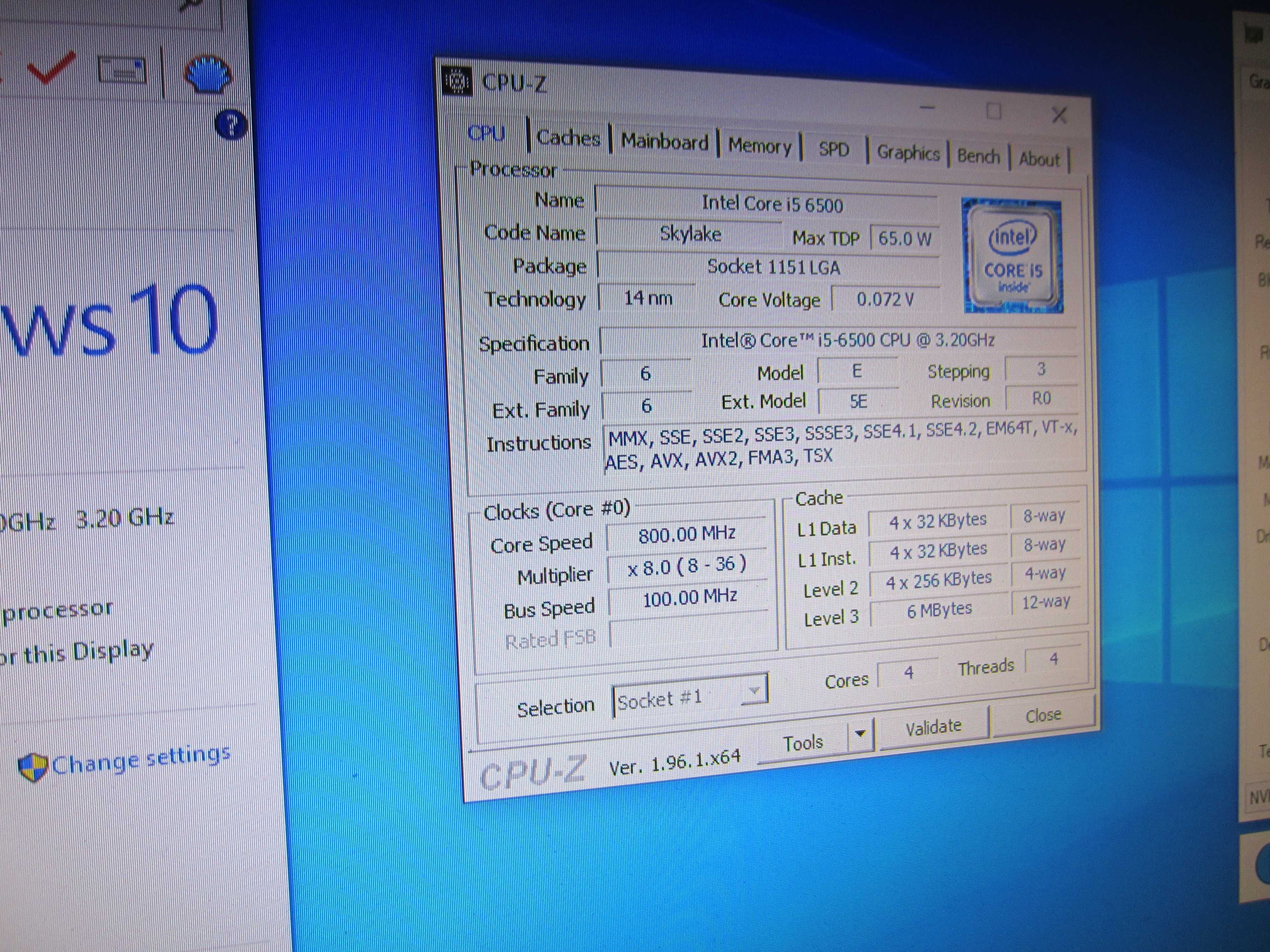The height and width of the screenshot is (952, 1270).
Task: Click the Ver. 1.96.1.x64 version text
Action: 675,762
